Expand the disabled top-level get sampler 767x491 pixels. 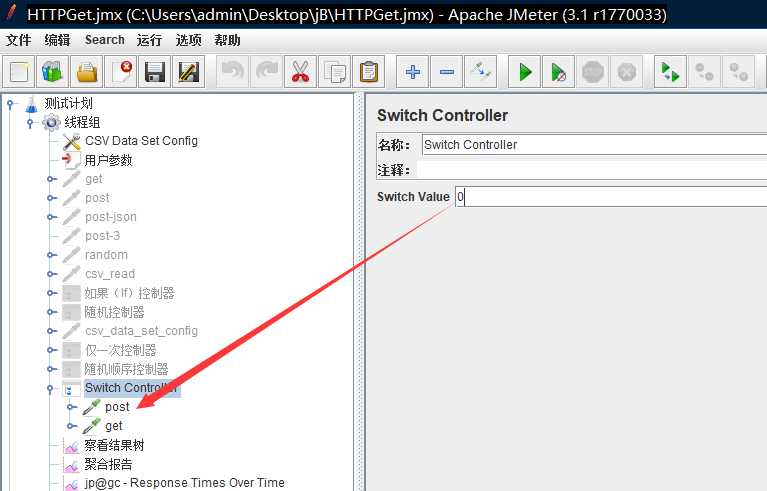point(52,179)
